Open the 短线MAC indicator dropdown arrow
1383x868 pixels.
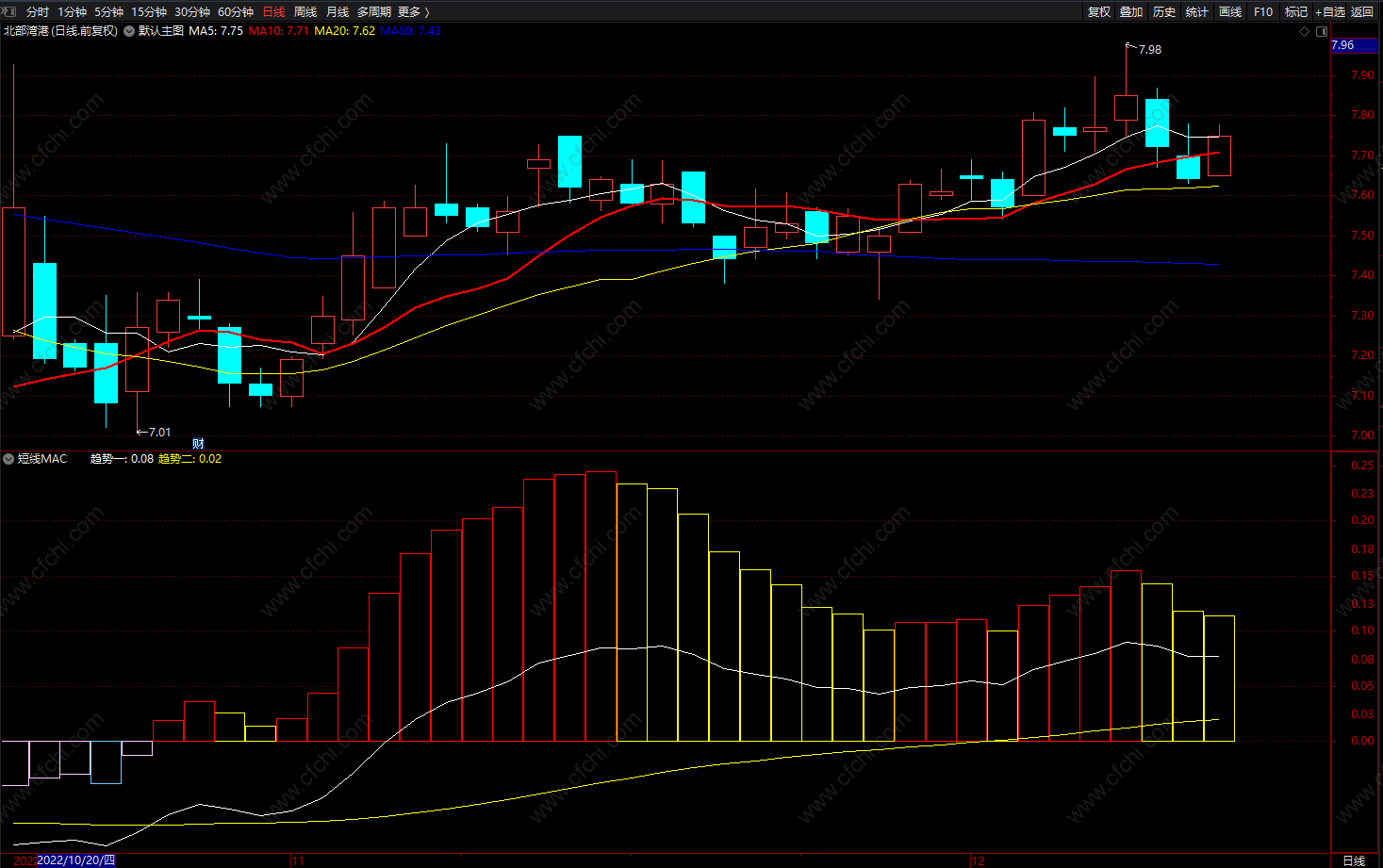click(x=8, y=459)
